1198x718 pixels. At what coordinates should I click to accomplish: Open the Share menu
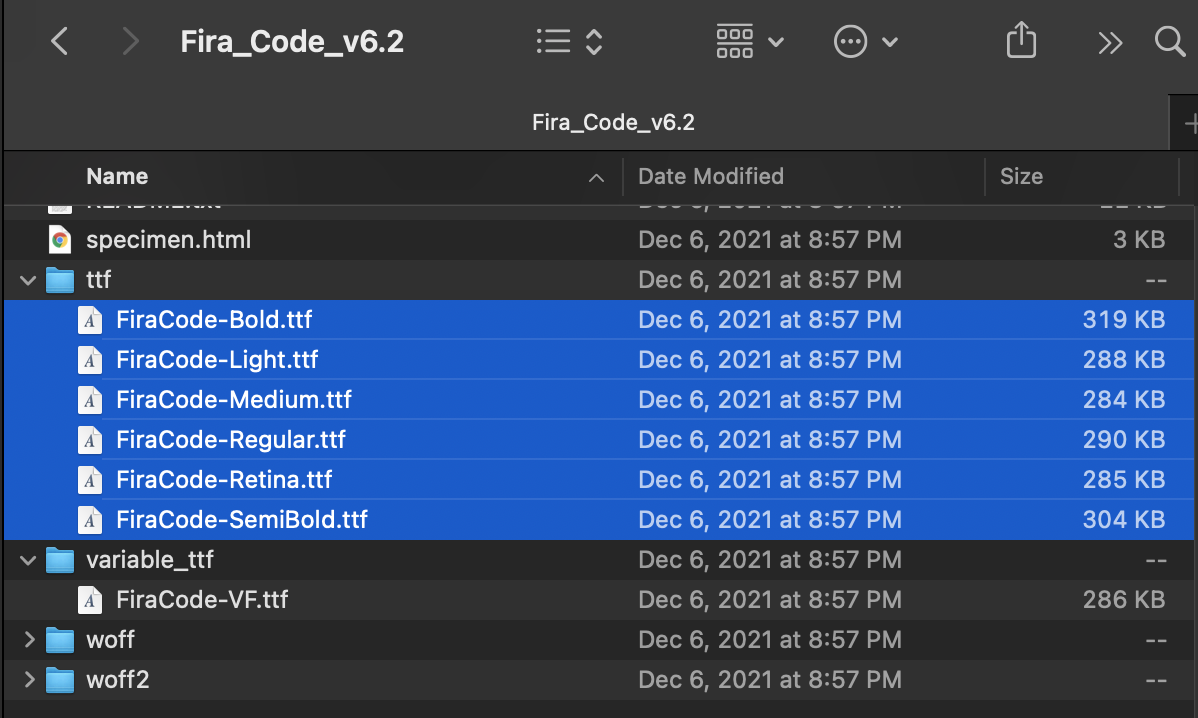point(1021,41)
